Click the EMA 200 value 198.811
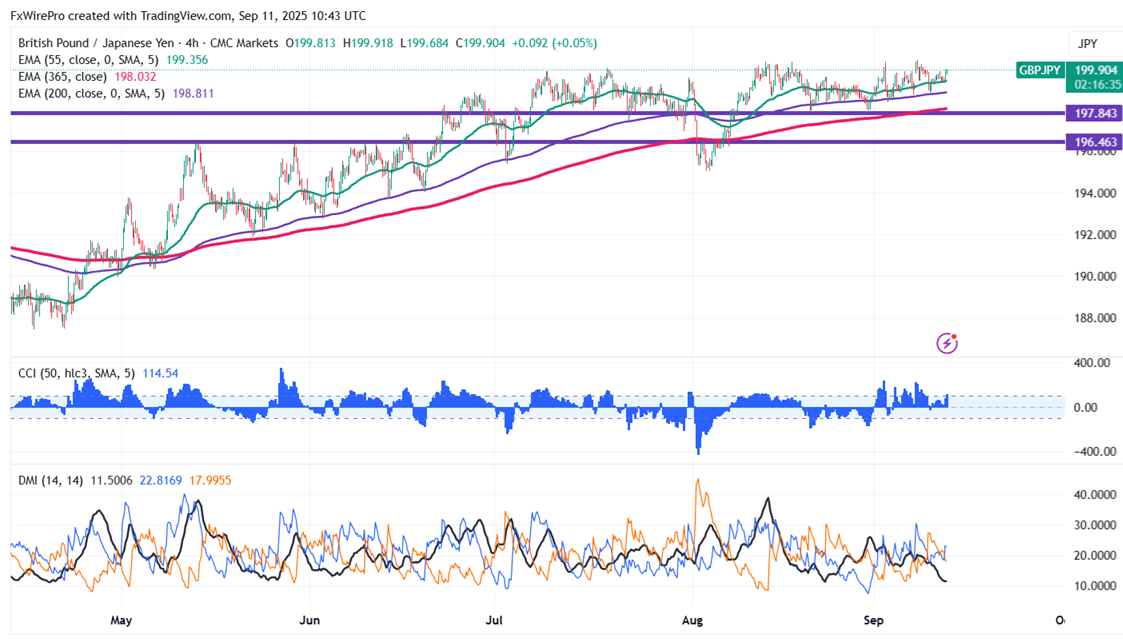Screen dimensions: 1123x639 [x=193, y=93]
